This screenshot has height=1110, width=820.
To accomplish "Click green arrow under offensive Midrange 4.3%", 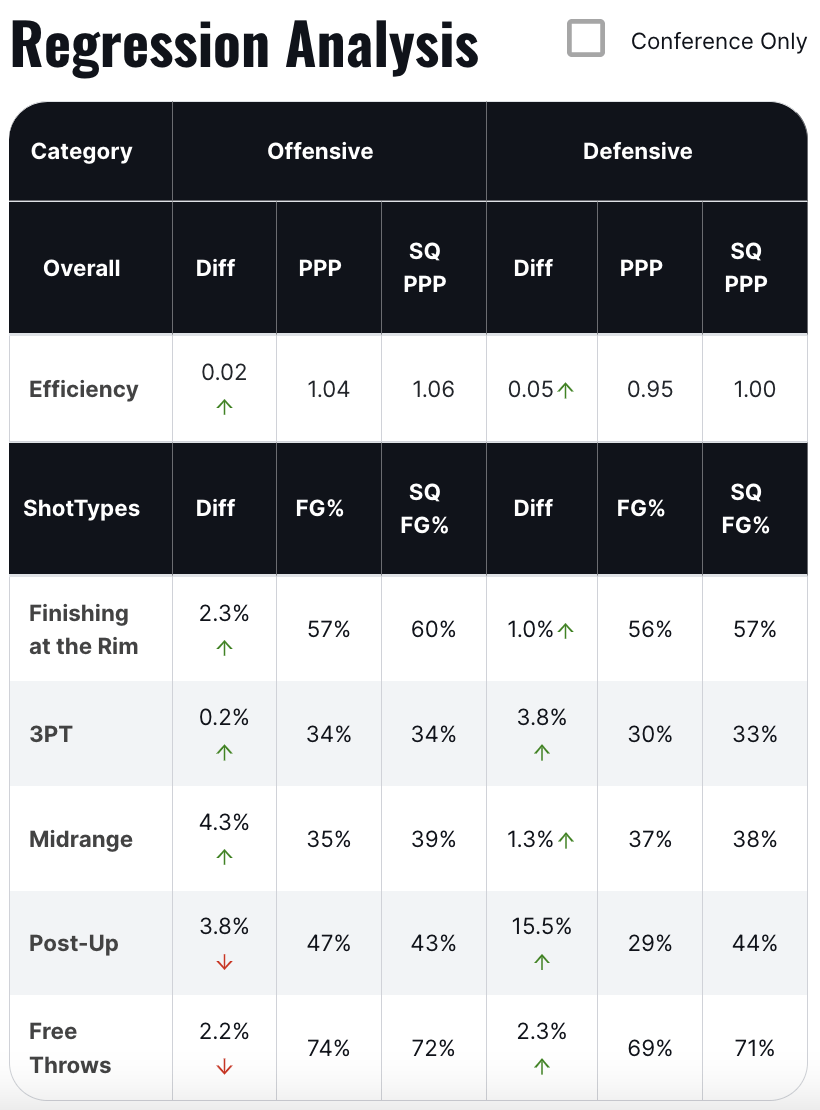I will click(x=224, y=857).
